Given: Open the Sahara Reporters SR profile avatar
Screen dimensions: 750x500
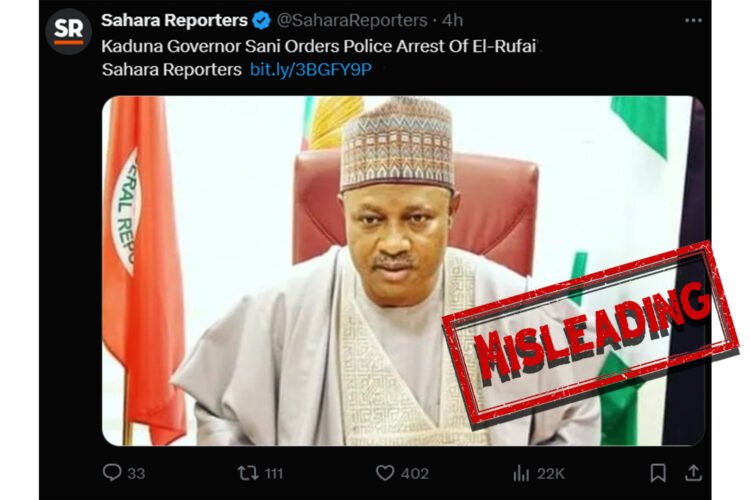Looking at the screenshot, I should point(68,31).
